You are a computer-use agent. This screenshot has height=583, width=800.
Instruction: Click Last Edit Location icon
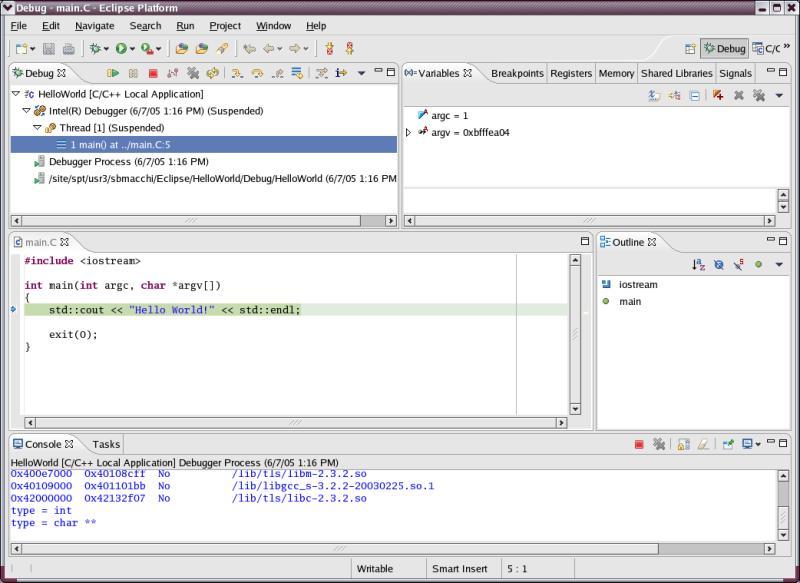(x=249, y=49)
